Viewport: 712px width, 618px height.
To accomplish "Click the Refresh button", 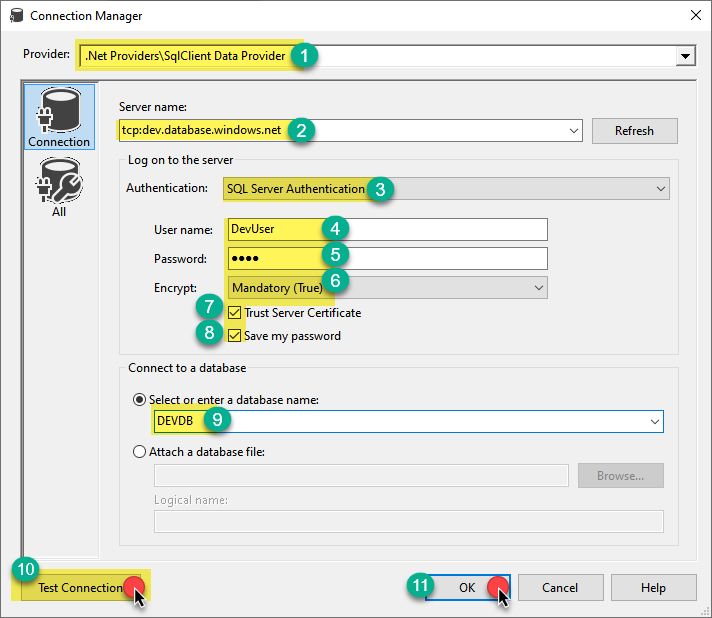I will coord(634,131).
